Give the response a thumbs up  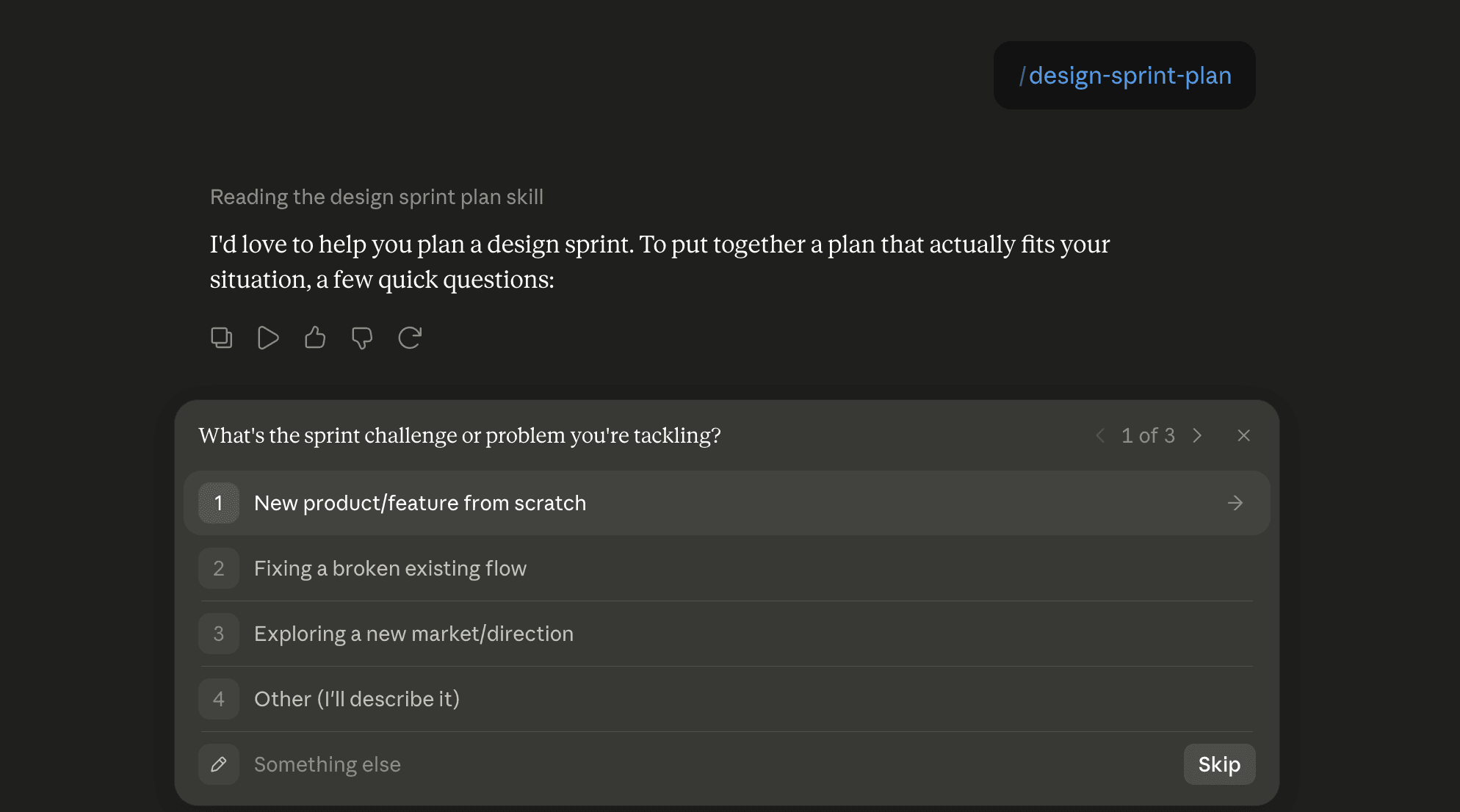[x=315, y=338]
